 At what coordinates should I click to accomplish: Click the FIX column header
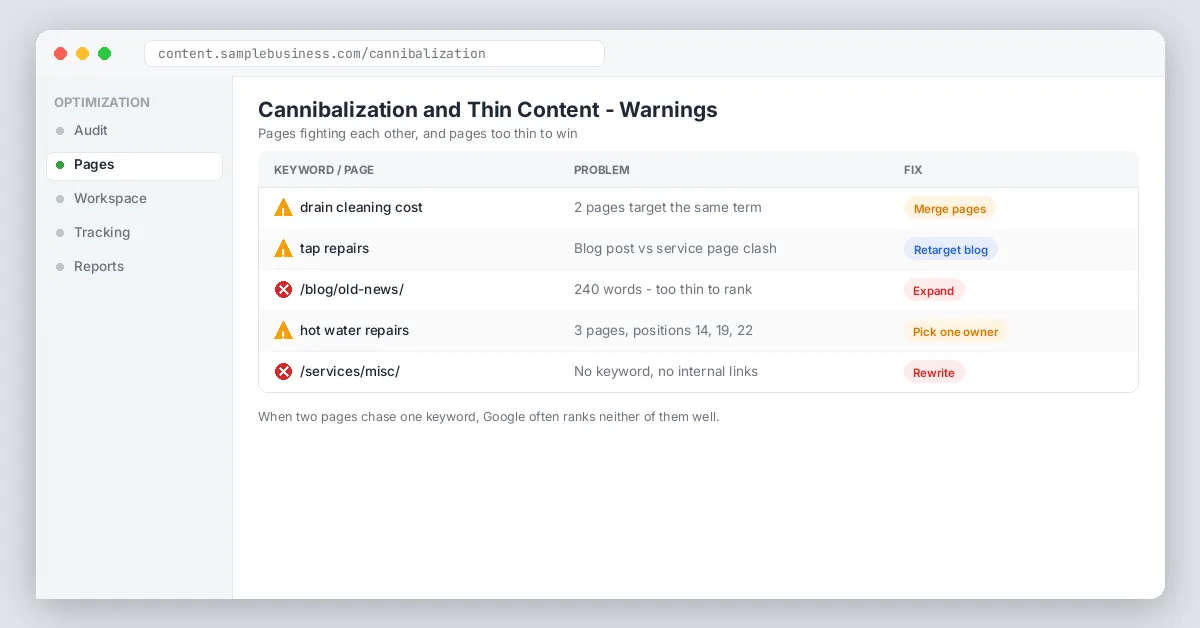[x=913, y=171]
